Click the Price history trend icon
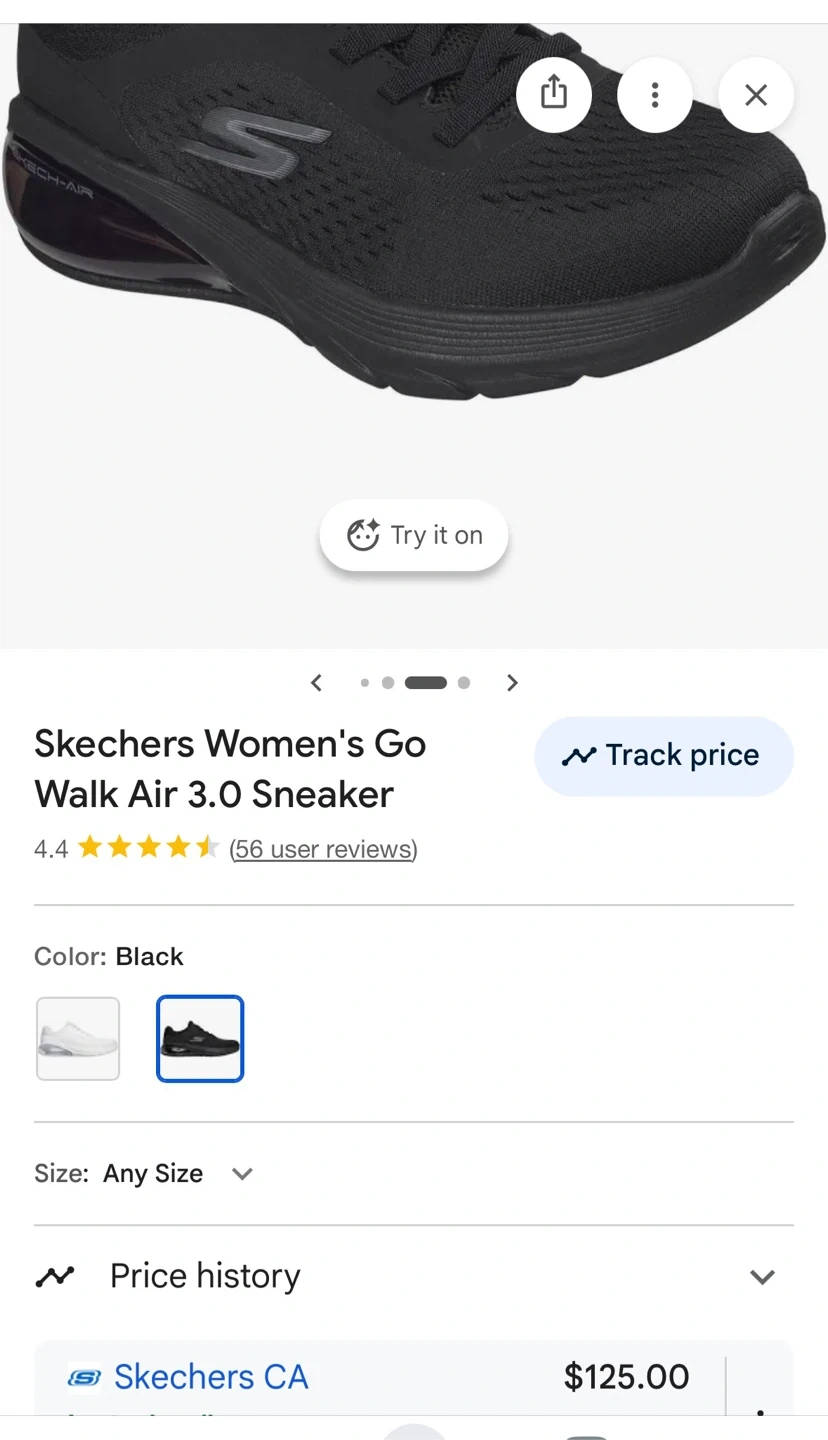 (55, 1276)
